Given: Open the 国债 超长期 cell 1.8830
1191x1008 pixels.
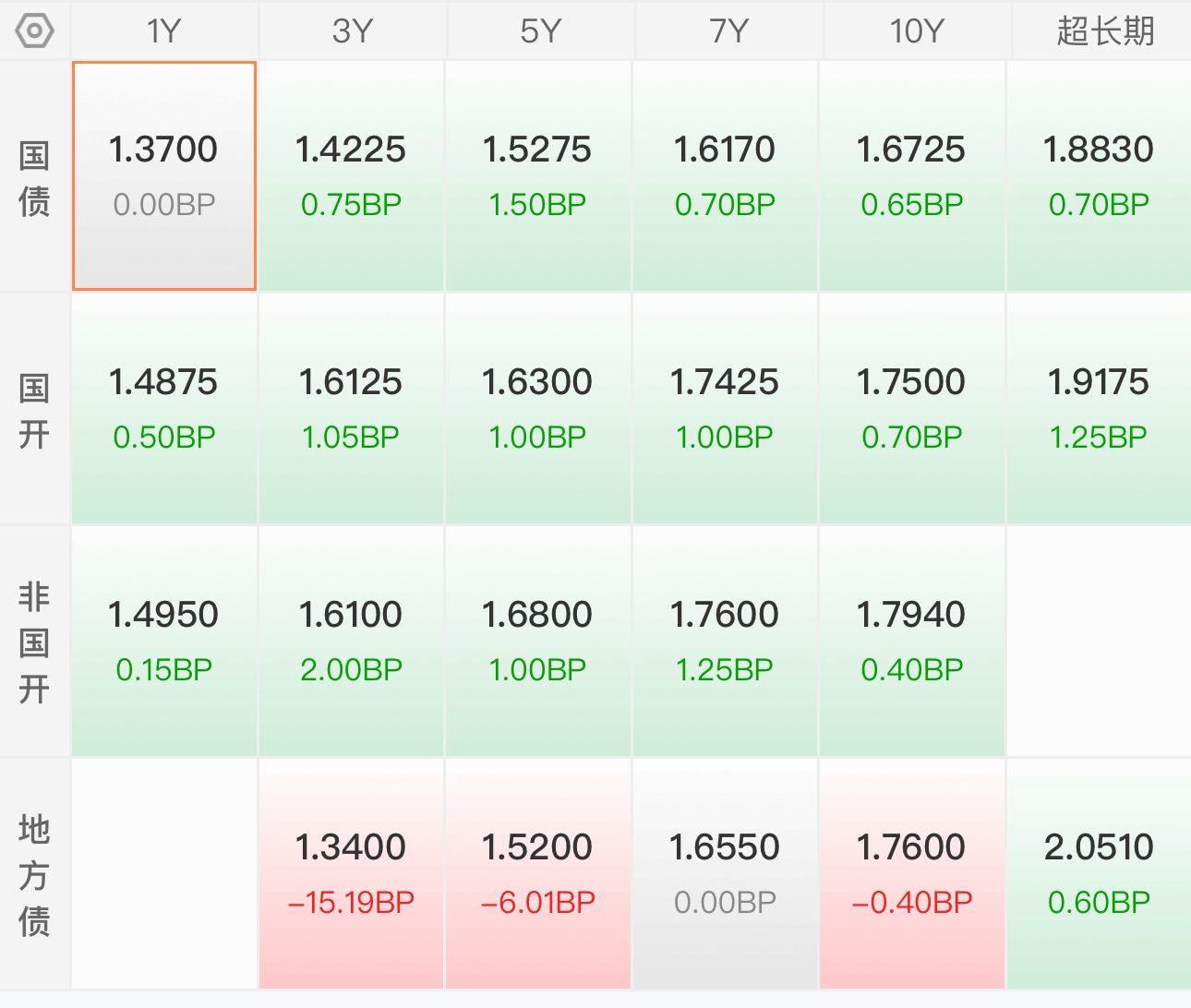Looking at the screenshot, I should coord(1099,175).
